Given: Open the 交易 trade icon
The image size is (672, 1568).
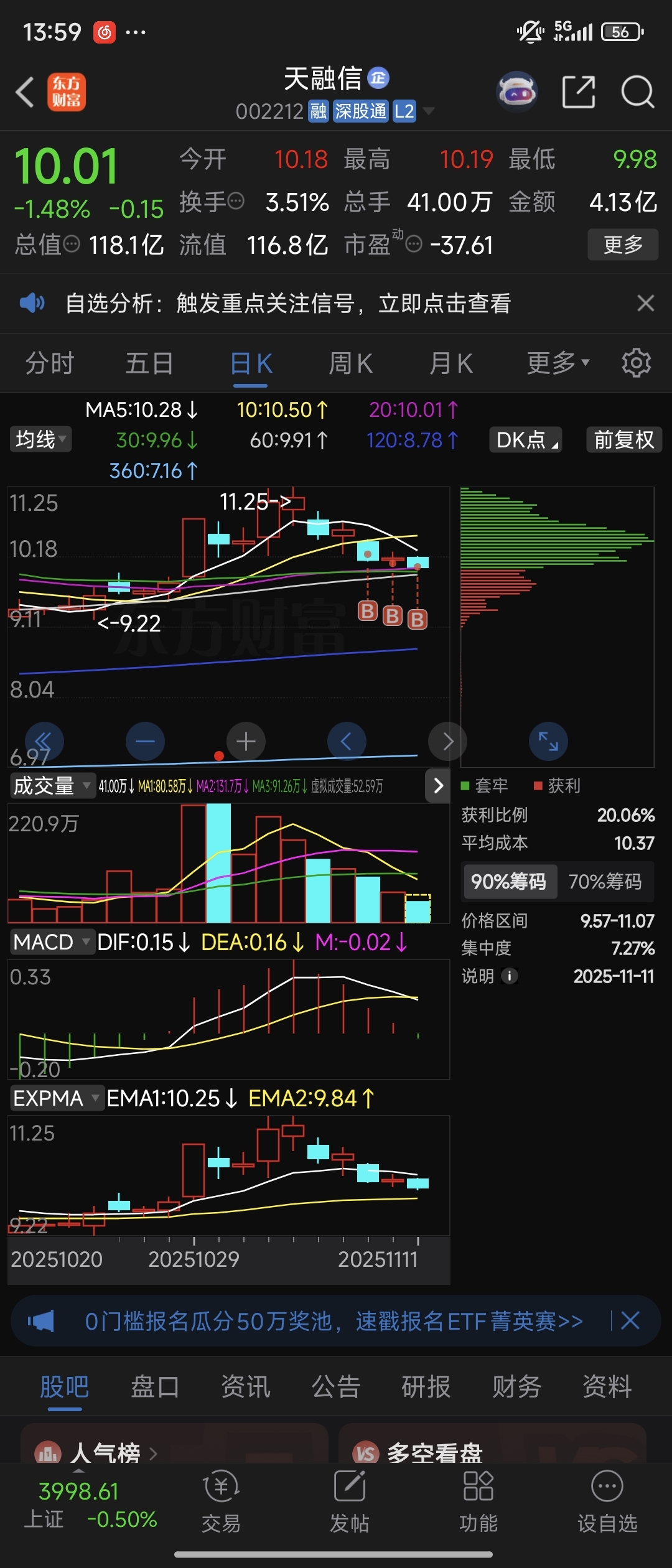Looking at the screenshot, I should coord(221,1486).
